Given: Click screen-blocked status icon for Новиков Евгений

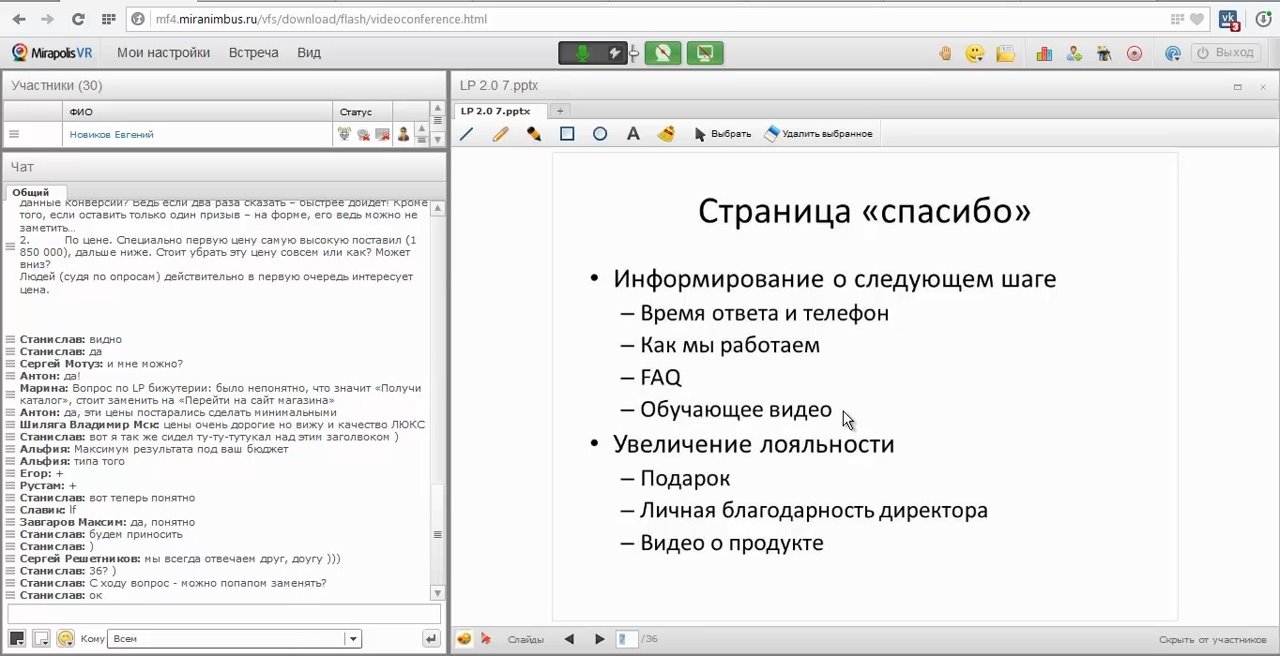Looking at the screenshot, I should tap(382, 134).
